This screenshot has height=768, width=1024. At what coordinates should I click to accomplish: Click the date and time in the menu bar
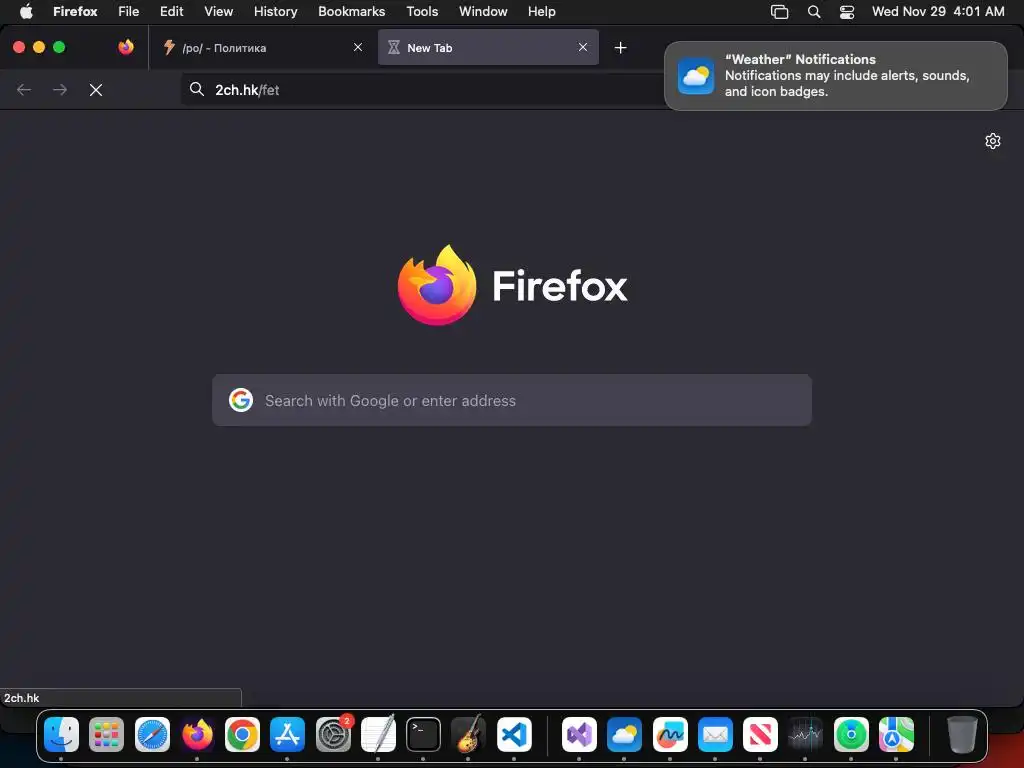coord(938,11)
